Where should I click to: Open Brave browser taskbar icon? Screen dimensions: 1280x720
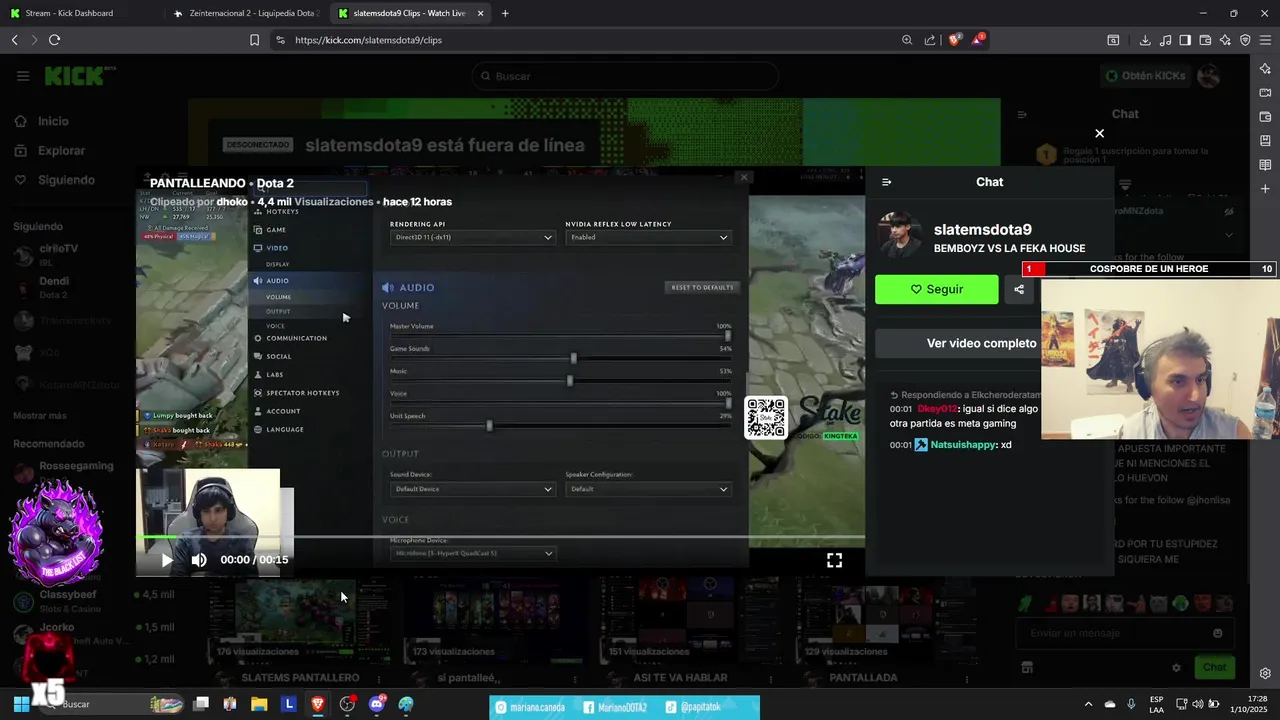(x=318, y=704)
